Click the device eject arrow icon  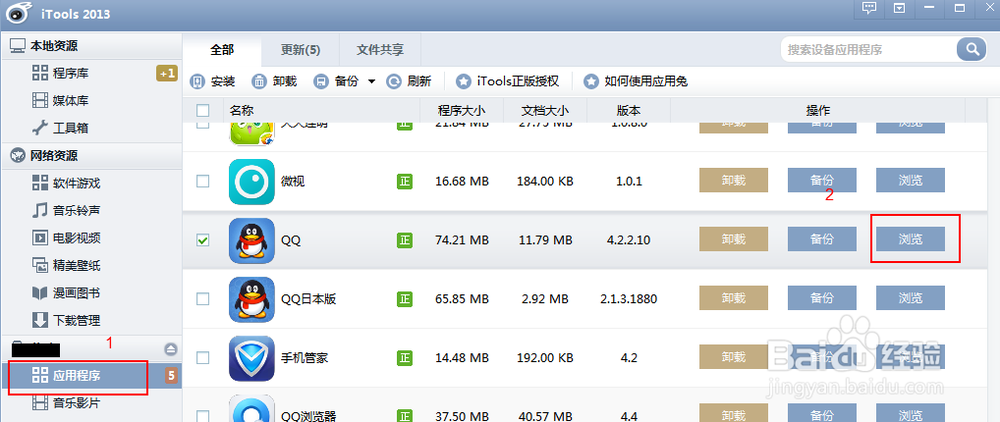(x=170, y=349)
